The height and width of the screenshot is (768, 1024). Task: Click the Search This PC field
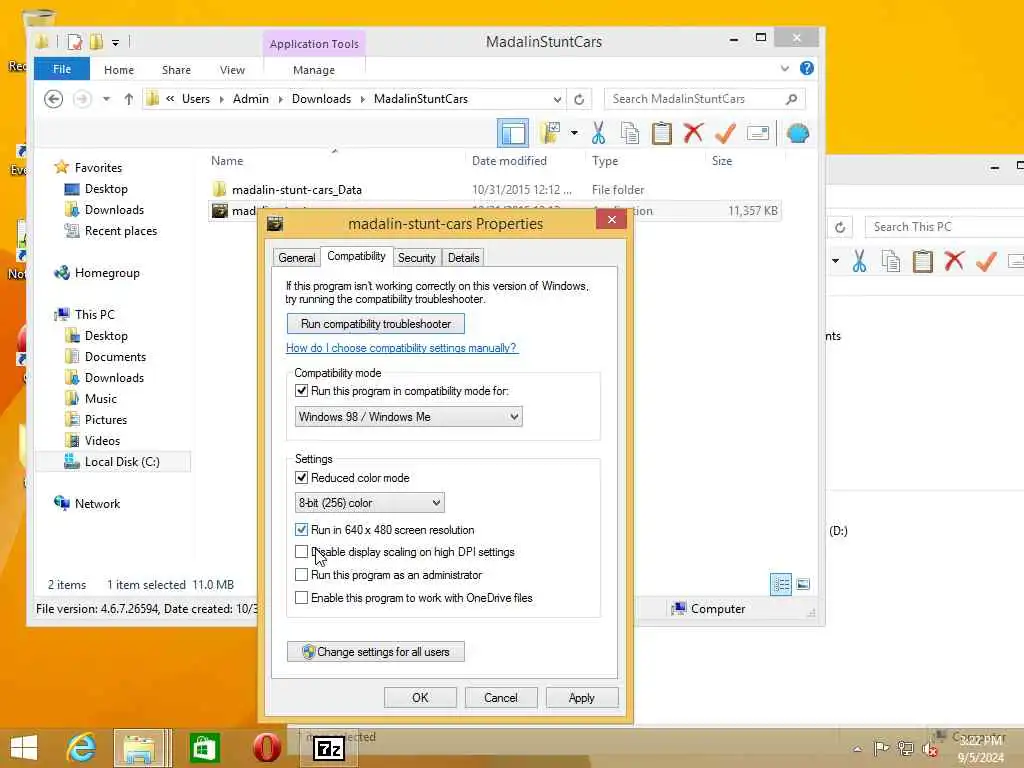tap(944, 227)
